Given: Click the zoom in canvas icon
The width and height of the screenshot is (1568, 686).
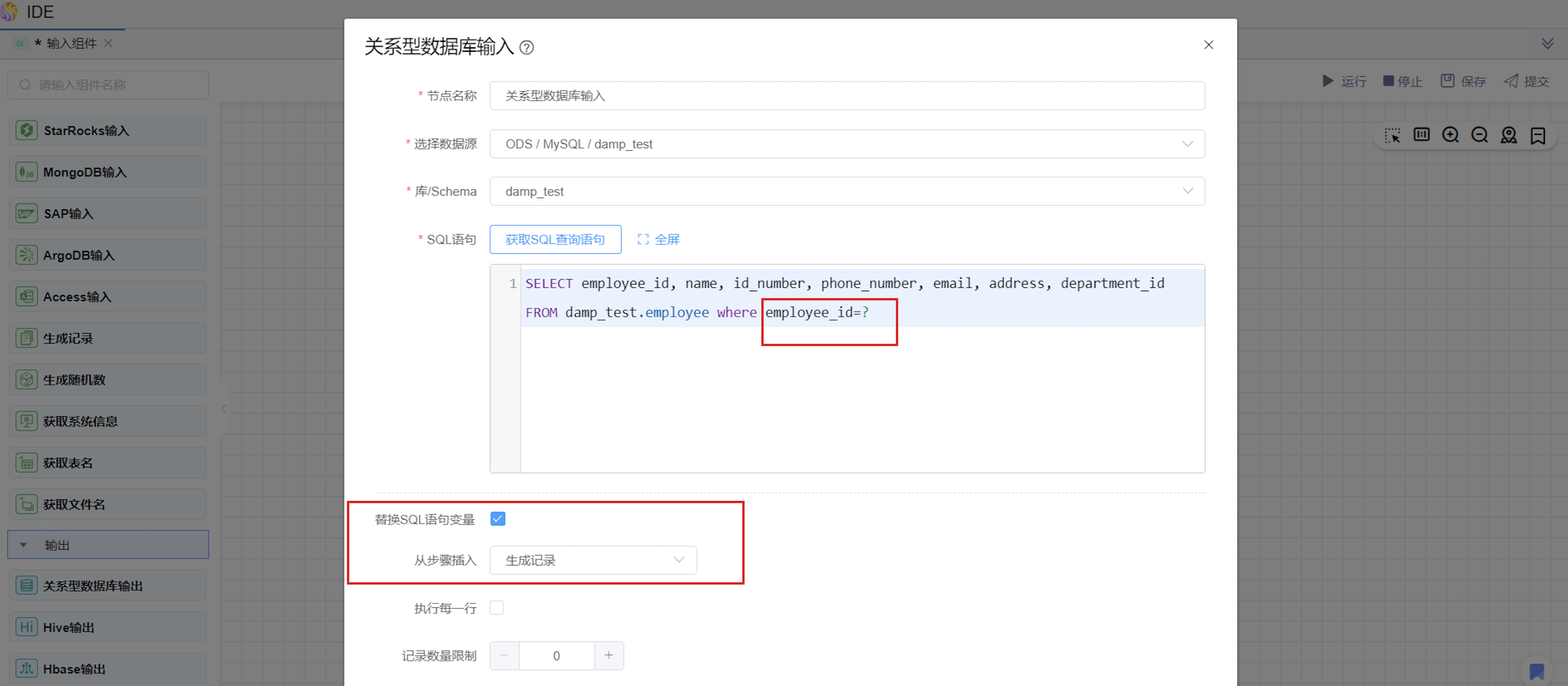Looking at the screenshot, I should tap(1450, 135).
